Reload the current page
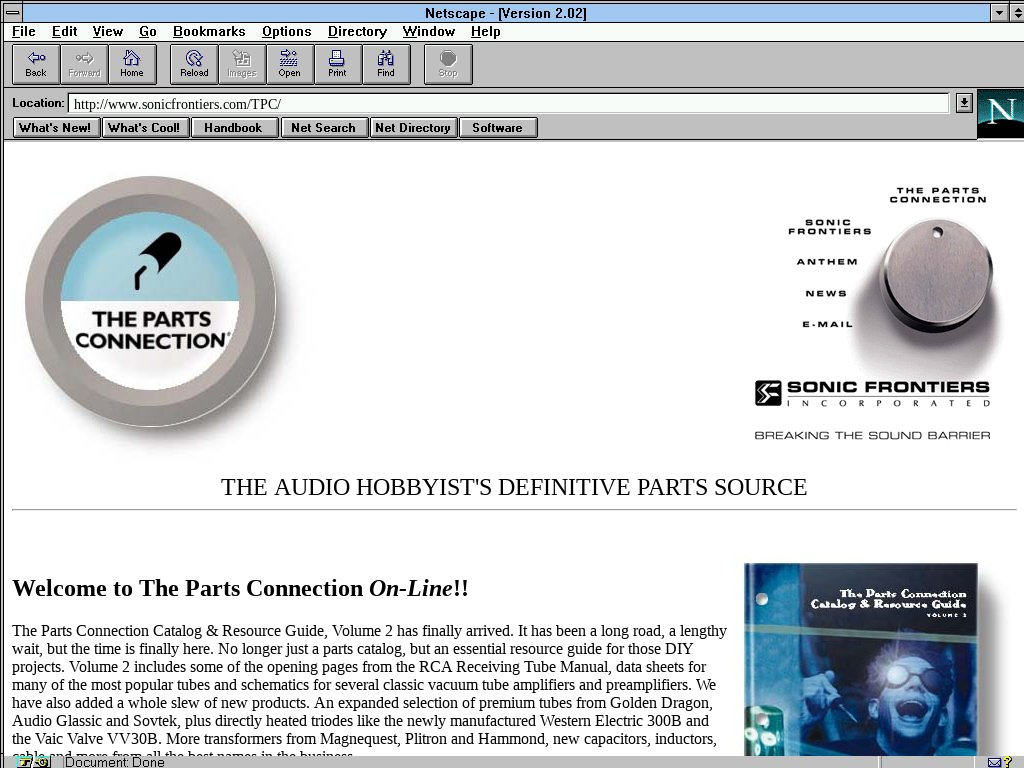The height and width of the screenshot is (768, 1024). (x=194, y=64)
